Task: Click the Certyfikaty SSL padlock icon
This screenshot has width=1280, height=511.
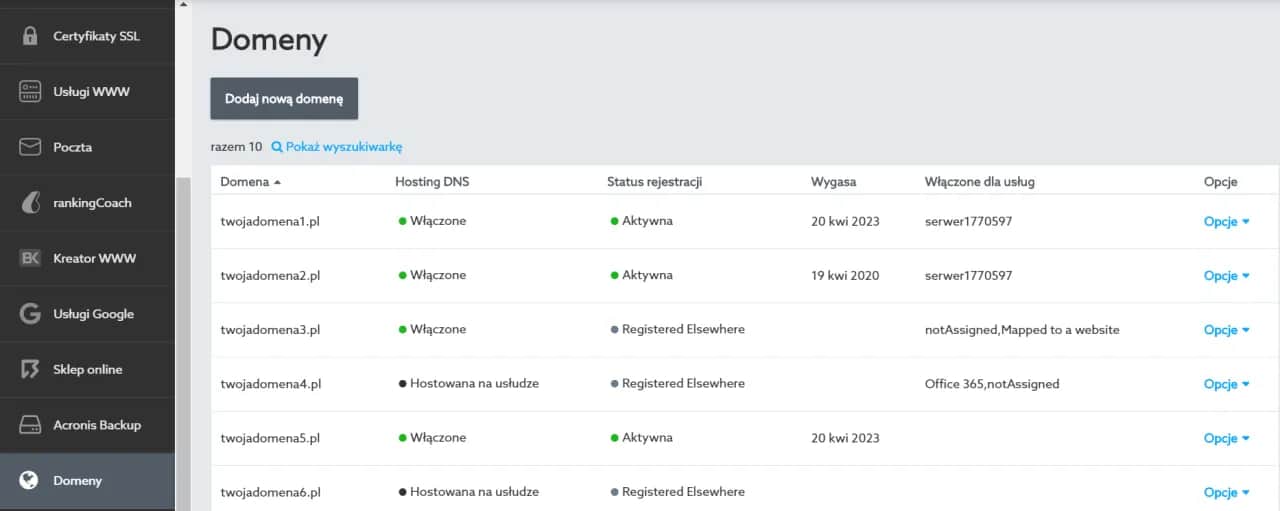Action: pyautogui.click(x=30, y=36)
